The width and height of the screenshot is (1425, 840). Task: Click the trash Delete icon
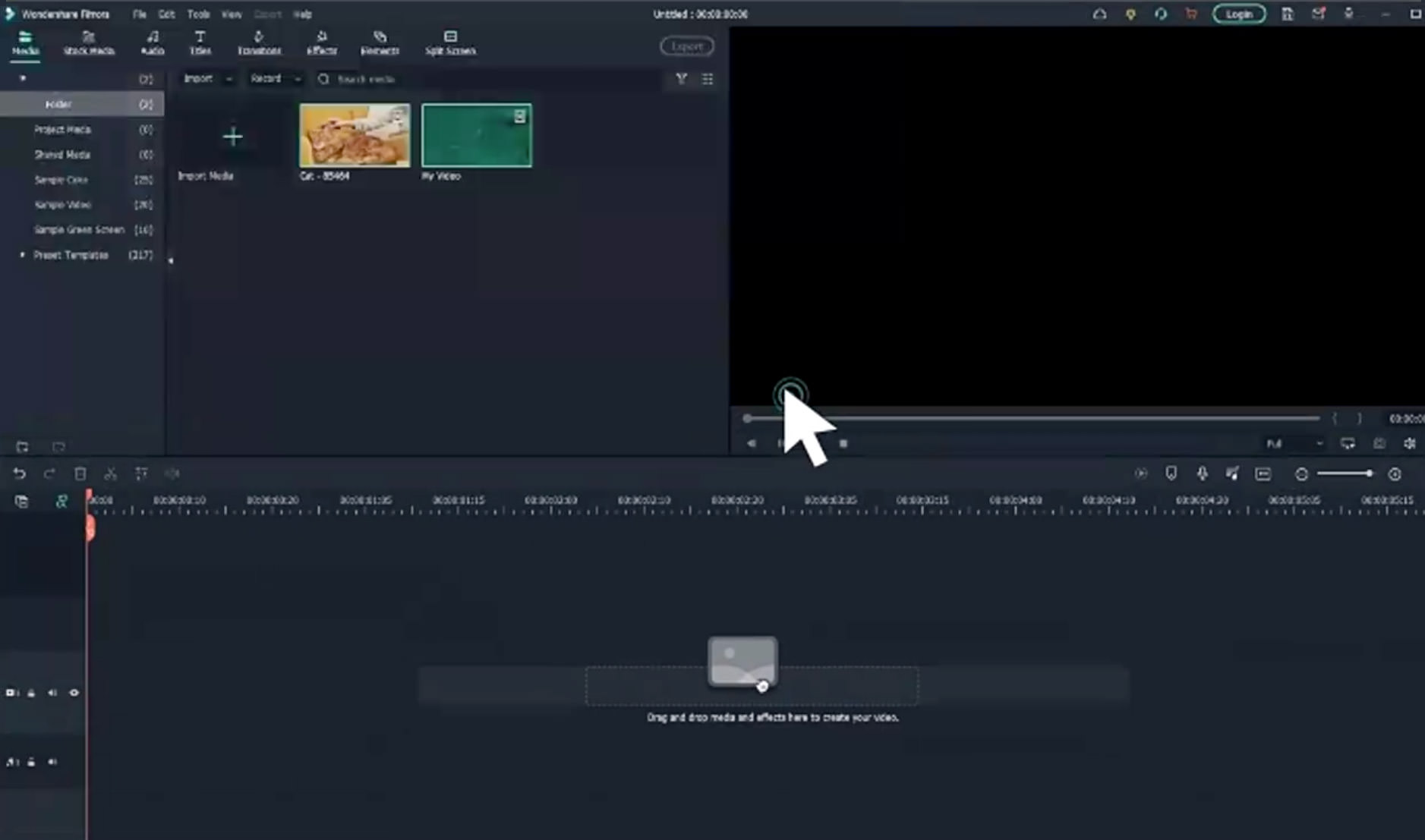pyautogui.click(x=80, y=473)
